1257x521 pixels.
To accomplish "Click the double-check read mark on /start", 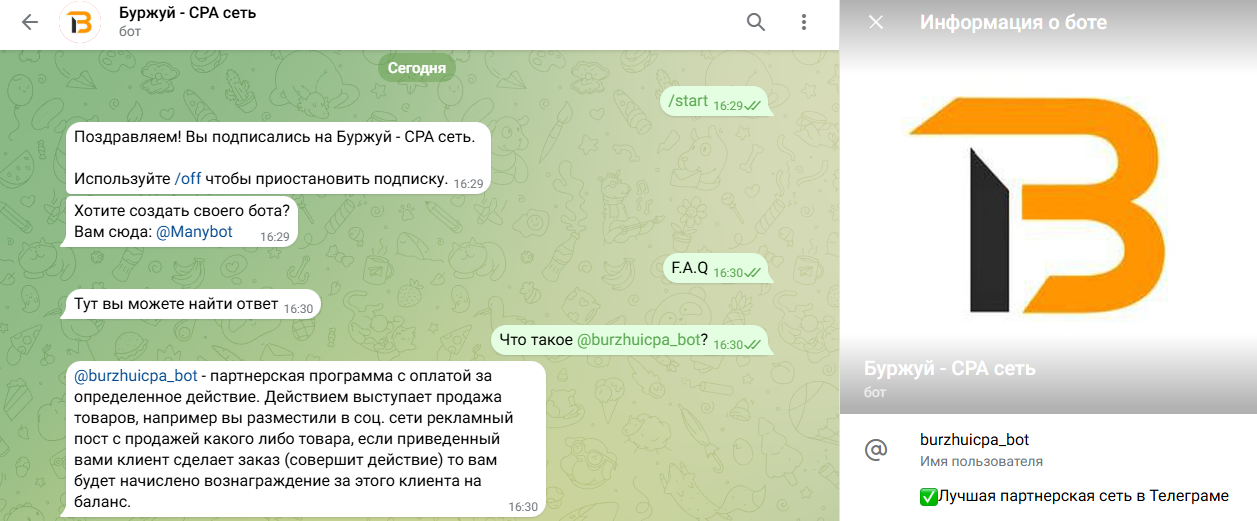I will pyautogui.click(x=753, y=105).
